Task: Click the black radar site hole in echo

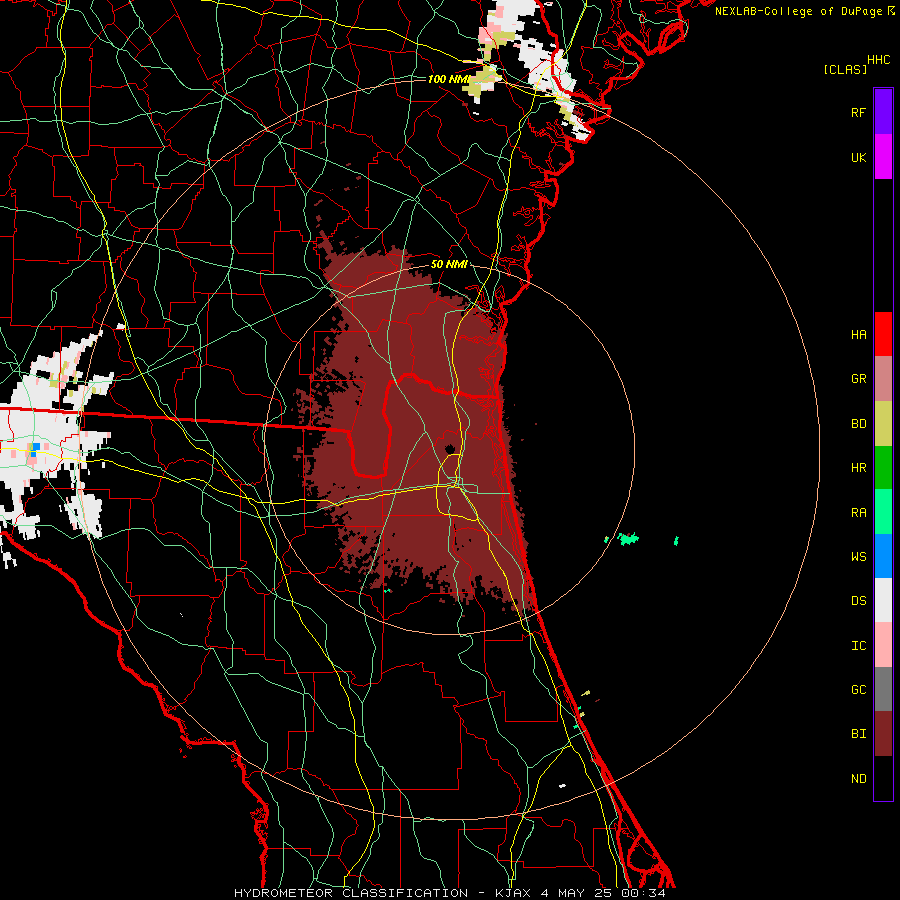Action: click(449, 449)
